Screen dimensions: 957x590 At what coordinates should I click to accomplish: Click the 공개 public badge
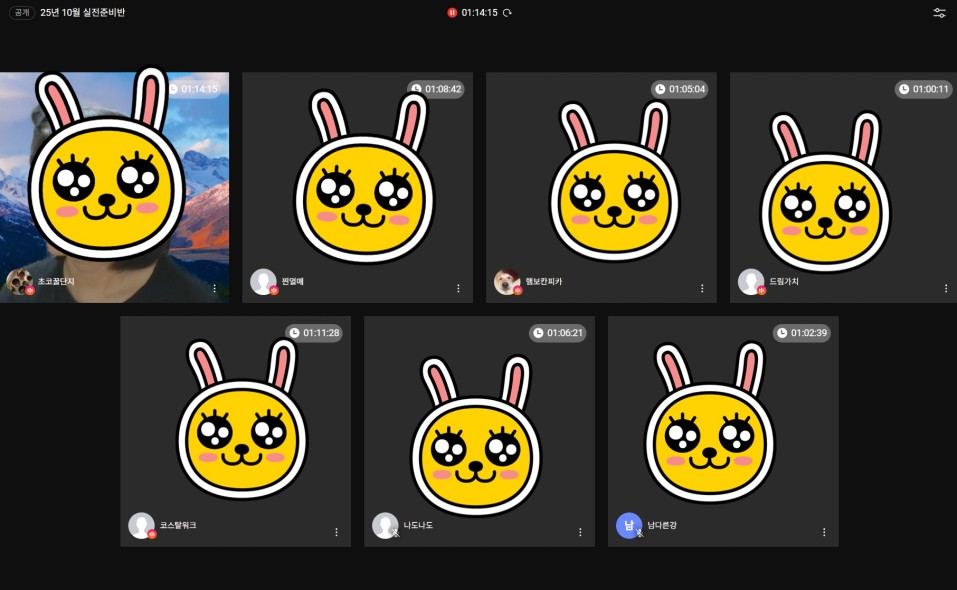21,13
